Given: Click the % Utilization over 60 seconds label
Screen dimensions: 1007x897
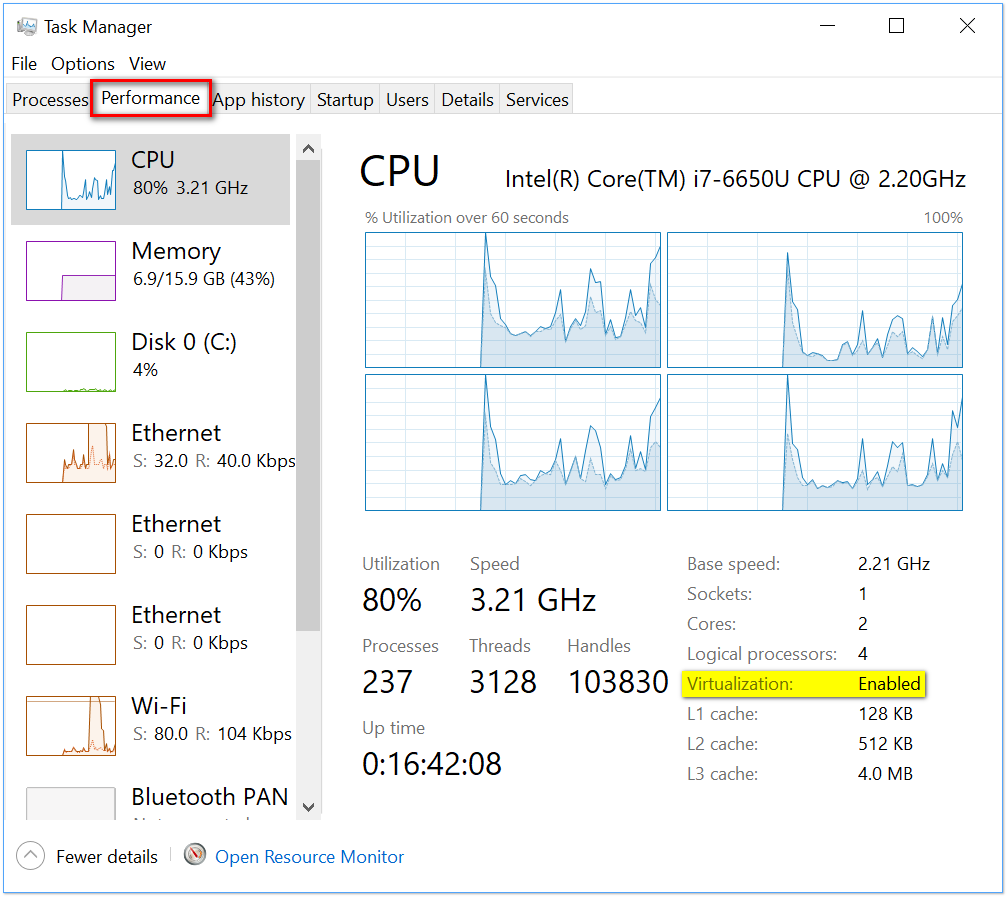Looking at the screenshot, I should pos(467,218).
